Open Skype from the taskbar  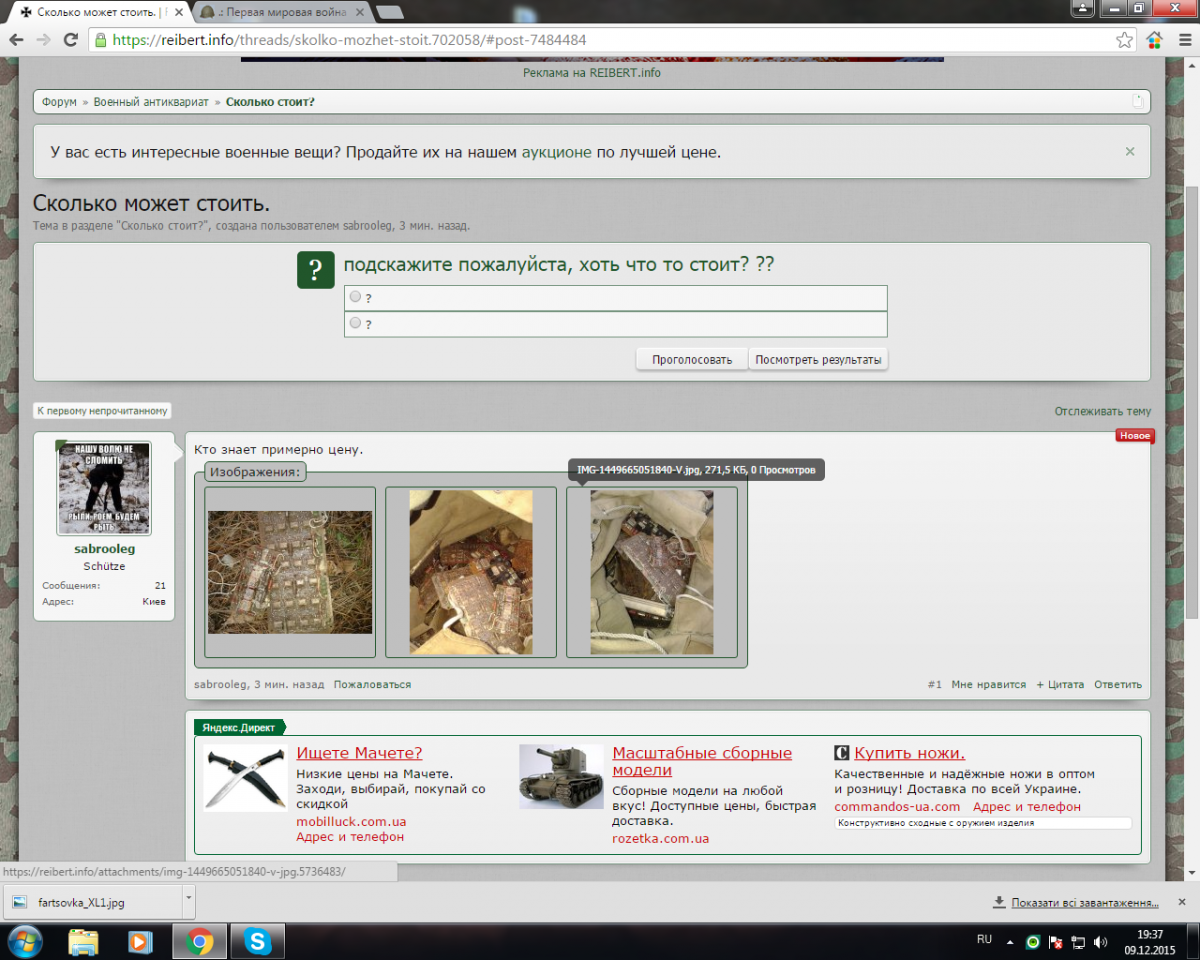pyautogui.click(x=258, y=941)
